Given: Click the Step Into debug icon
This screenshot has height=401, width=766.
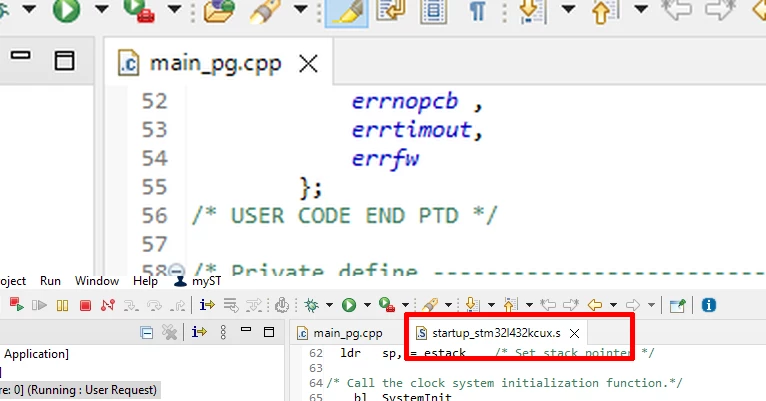Looking at the screenshot, I should click(131, 306).
